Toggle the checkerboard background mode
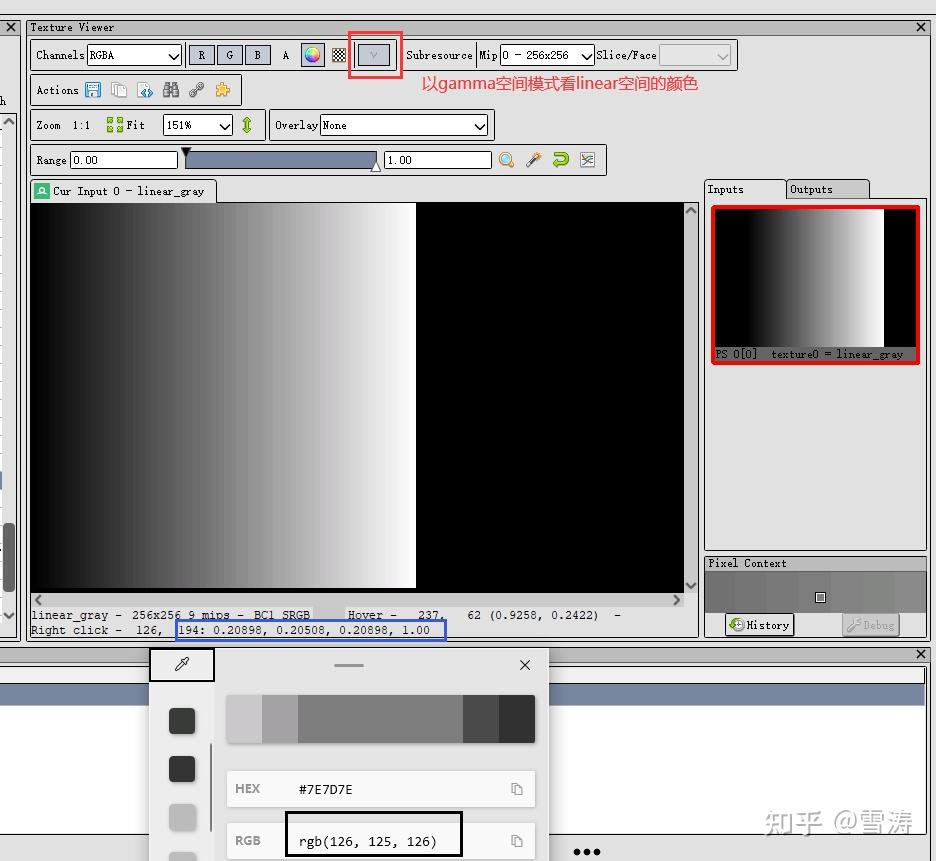Screen dimensions: 936x861 339,55
